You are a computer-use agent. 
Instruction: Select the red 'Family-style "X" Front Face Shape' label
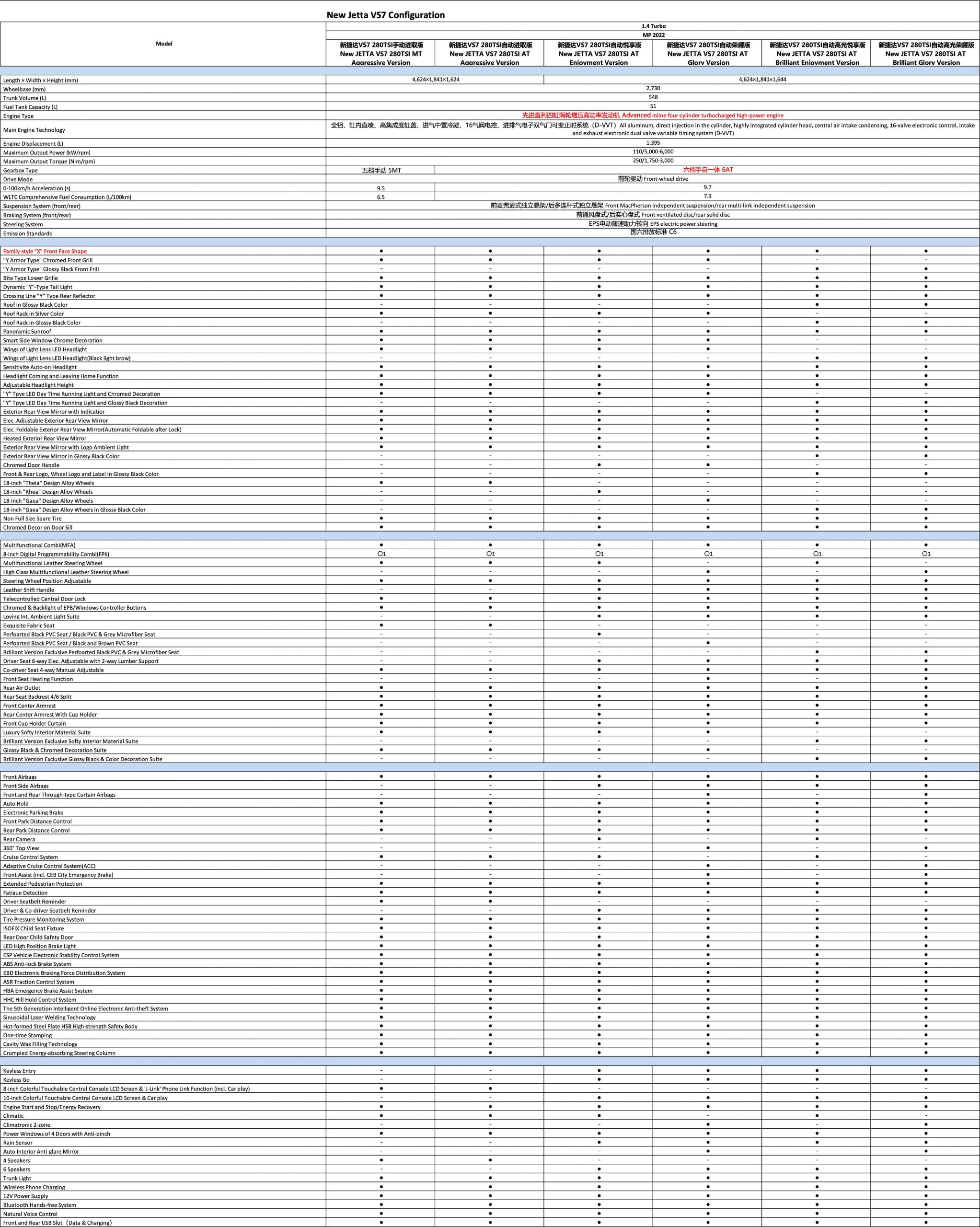[45, 251]
